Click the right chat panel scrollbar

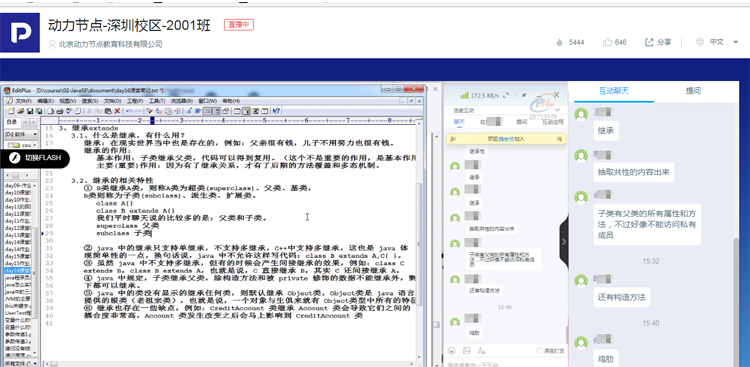click(736, 301)
